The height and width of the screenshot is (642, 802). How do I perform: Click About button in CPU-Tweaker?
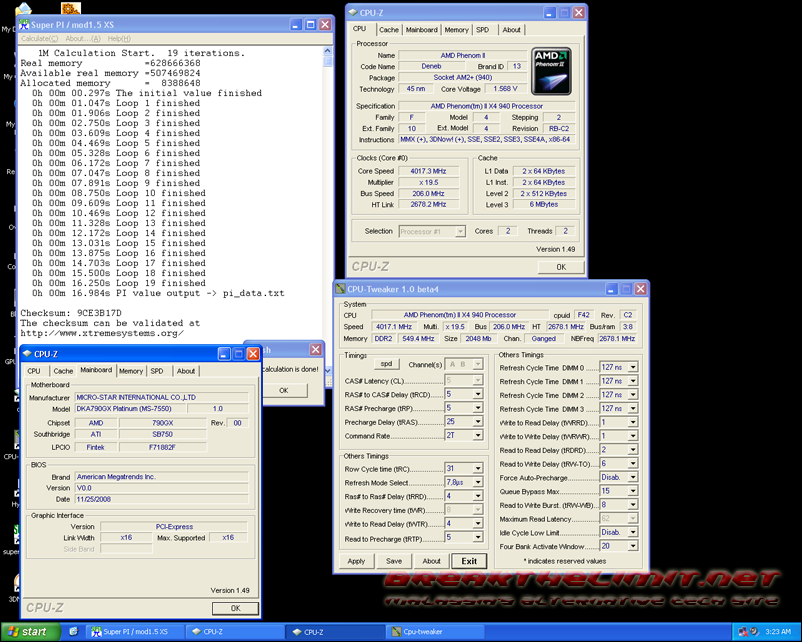[x=431, y=561]
